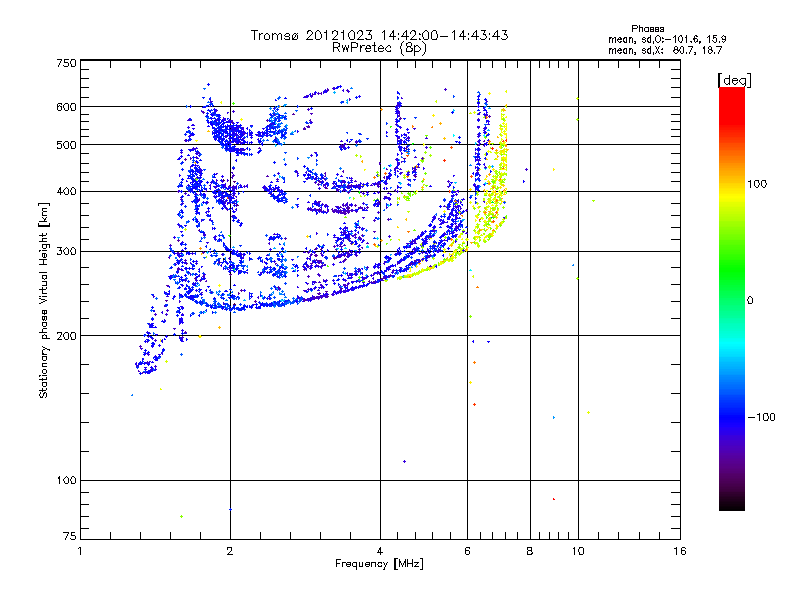Click the '16' x-axis tick label
The height and width of the screenshot is (600, 800).
pos(680,551)
